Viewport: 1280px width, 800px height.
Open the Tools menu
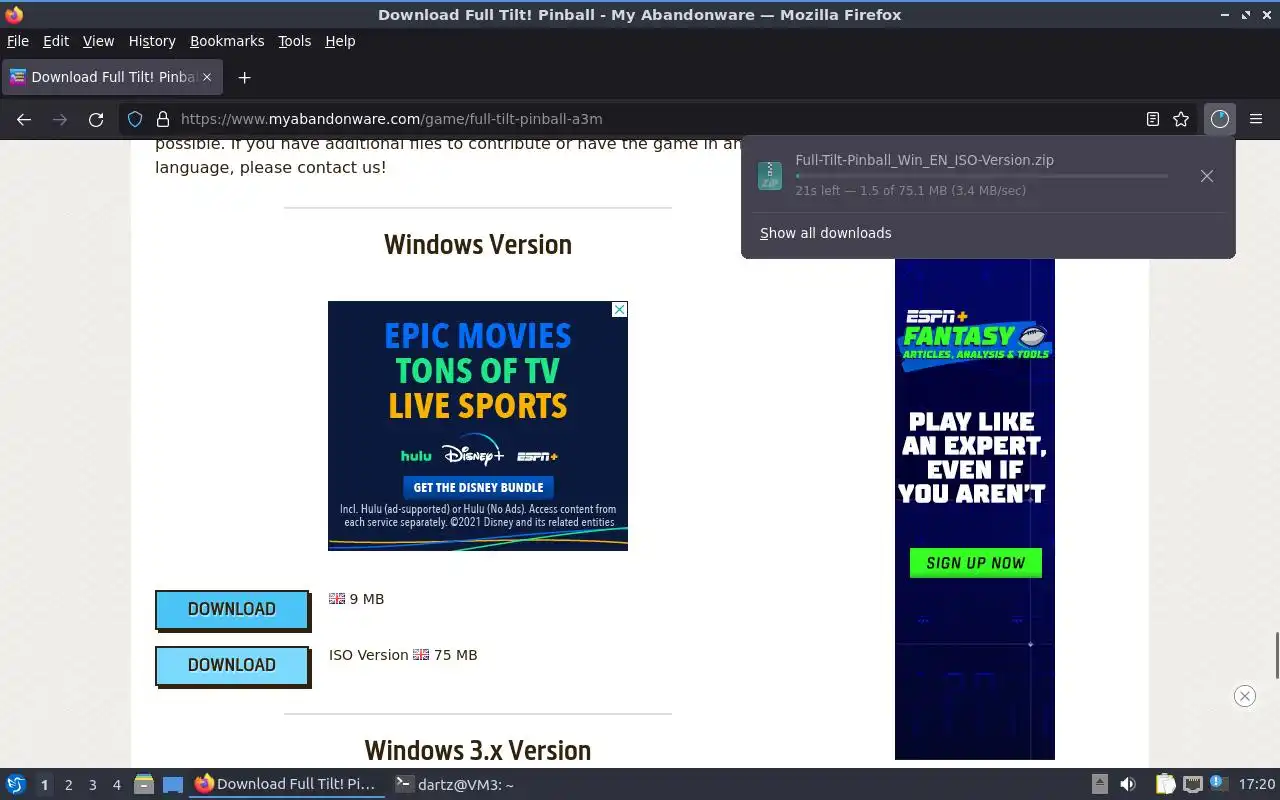coord(295,41)
